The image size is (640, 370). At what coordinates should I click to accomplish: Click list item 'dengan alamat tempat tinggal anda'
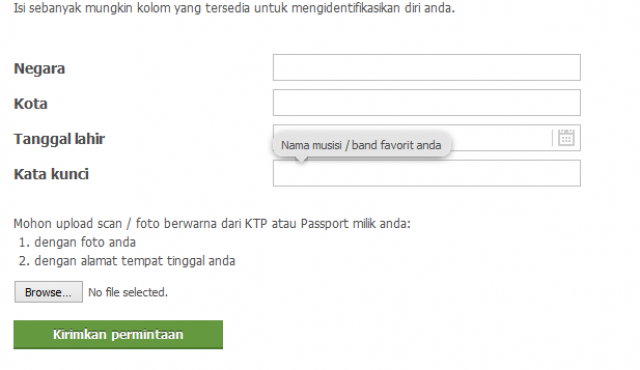(135, 261)
